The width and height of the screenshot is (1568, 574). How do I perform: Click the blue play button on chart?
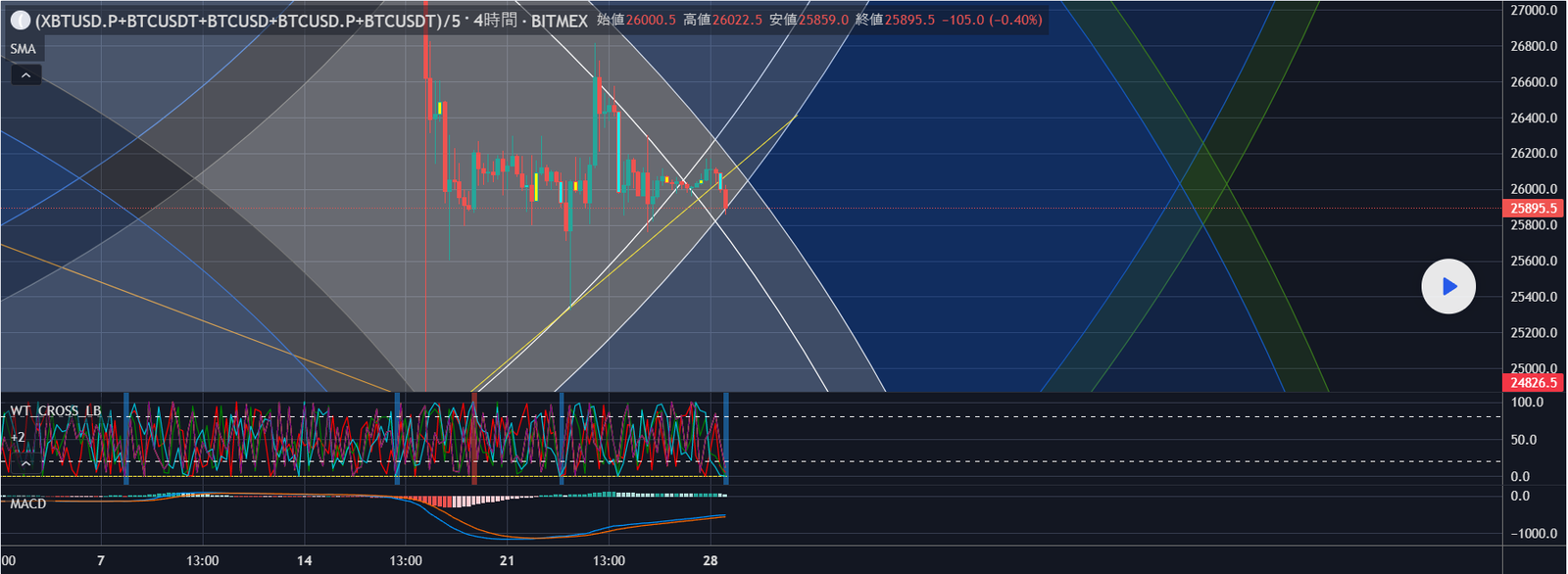[x=1447, y=286]
